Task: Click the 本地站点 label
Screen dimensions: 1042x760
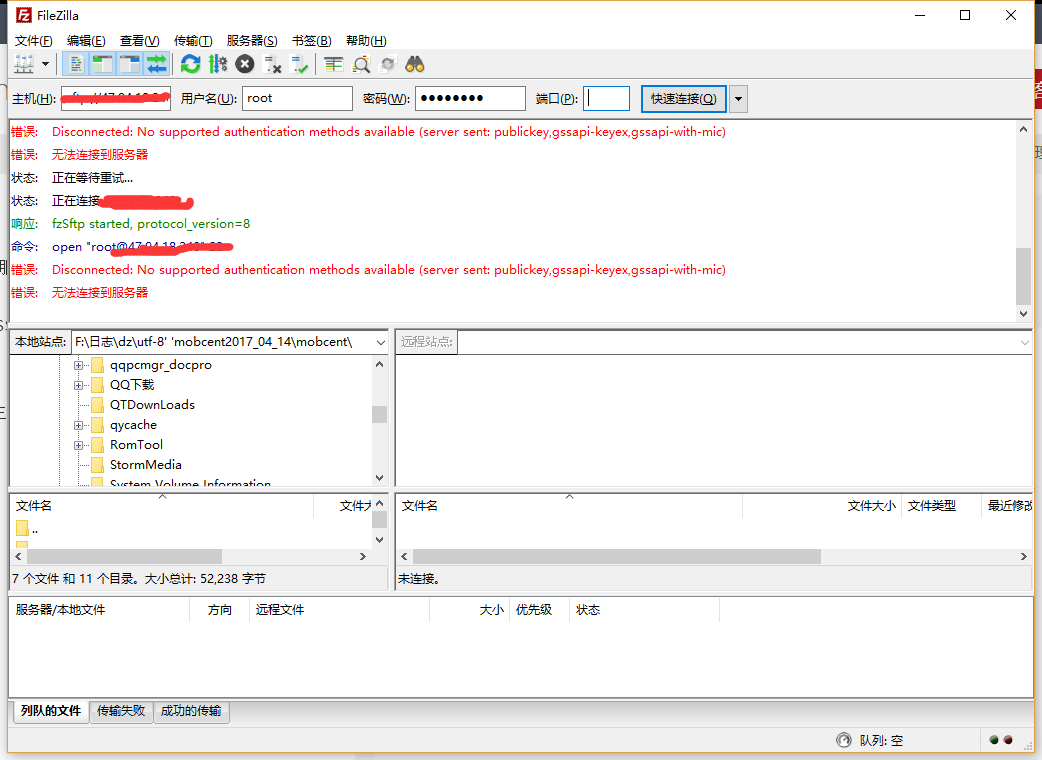Action: click(x=41, y=341)
